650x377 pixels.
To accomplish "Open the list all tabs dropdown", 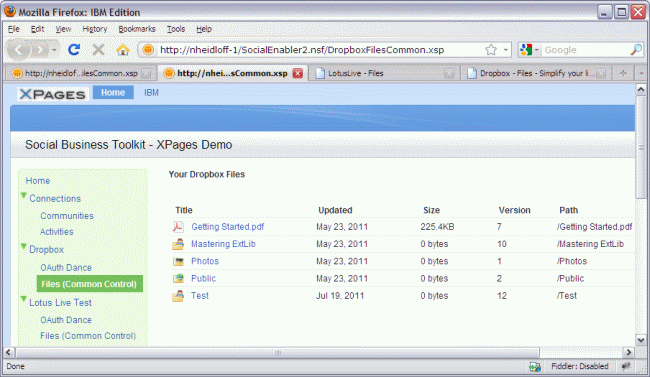I will (x=641, y=73).
